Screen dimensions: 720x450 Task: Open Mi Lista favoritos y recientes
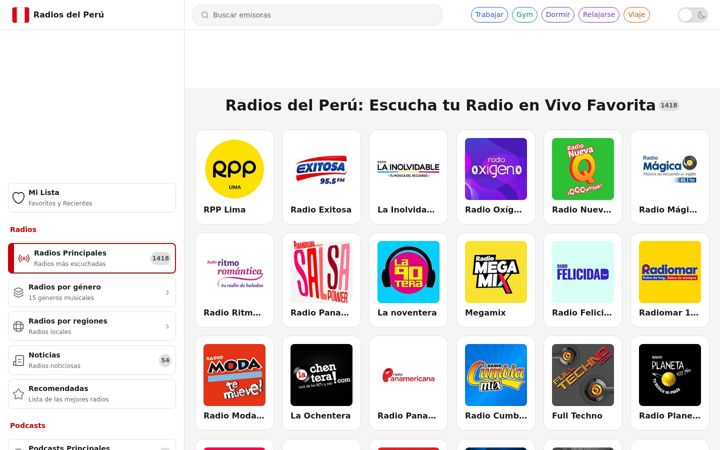[92, 198]
